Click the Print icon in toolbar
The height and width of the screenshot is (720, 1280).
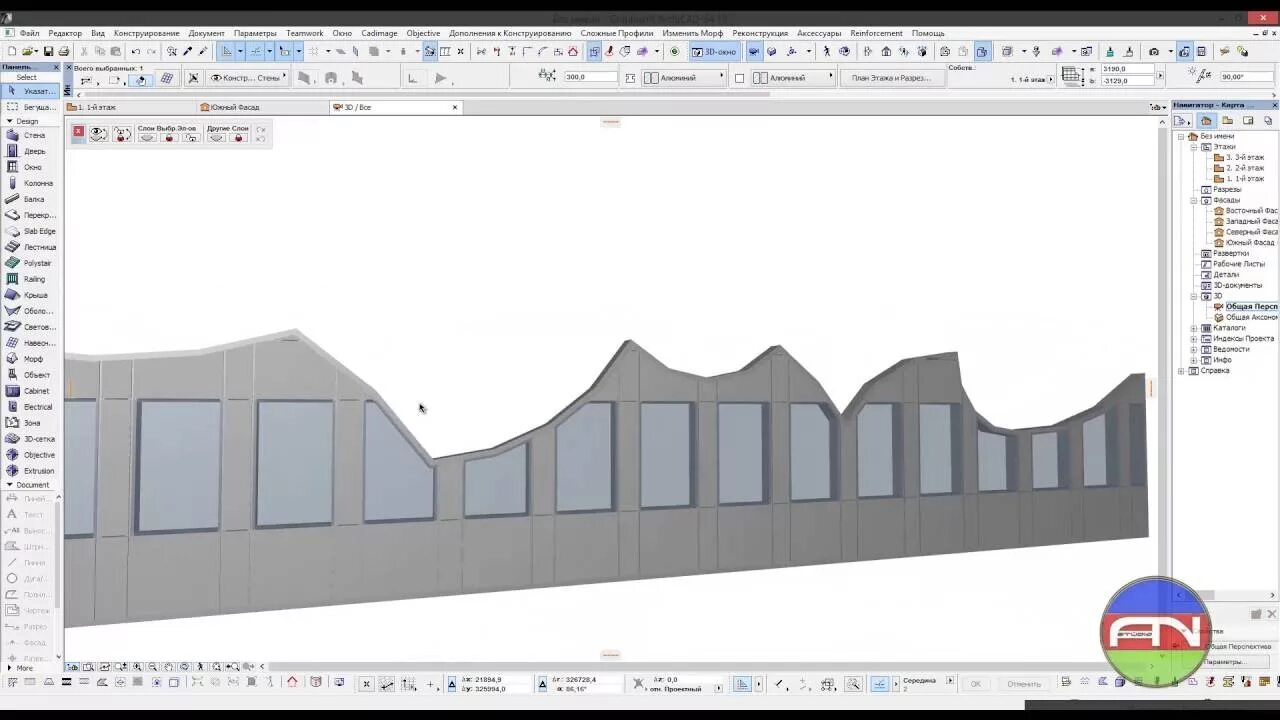(x=64, y=51)
